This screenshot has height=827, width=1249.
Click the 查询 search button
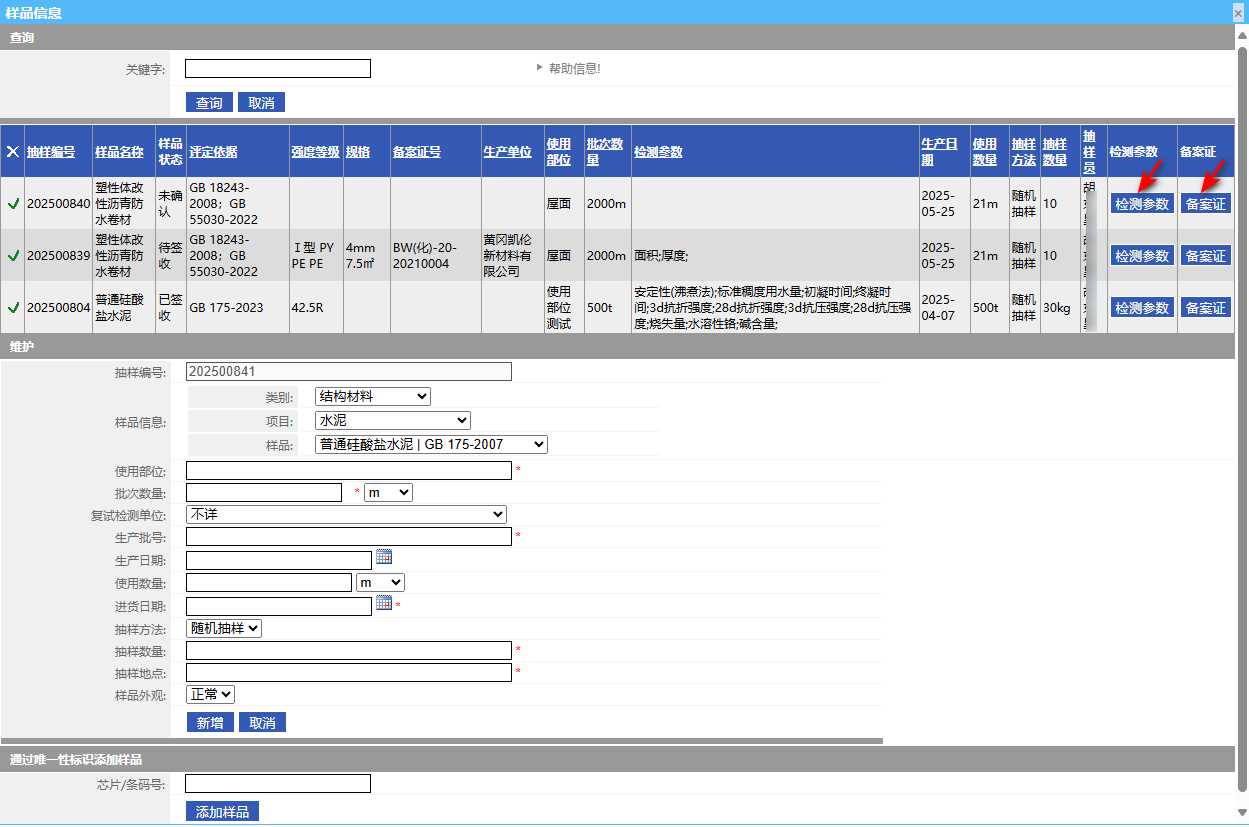click(x=209, y=103)
